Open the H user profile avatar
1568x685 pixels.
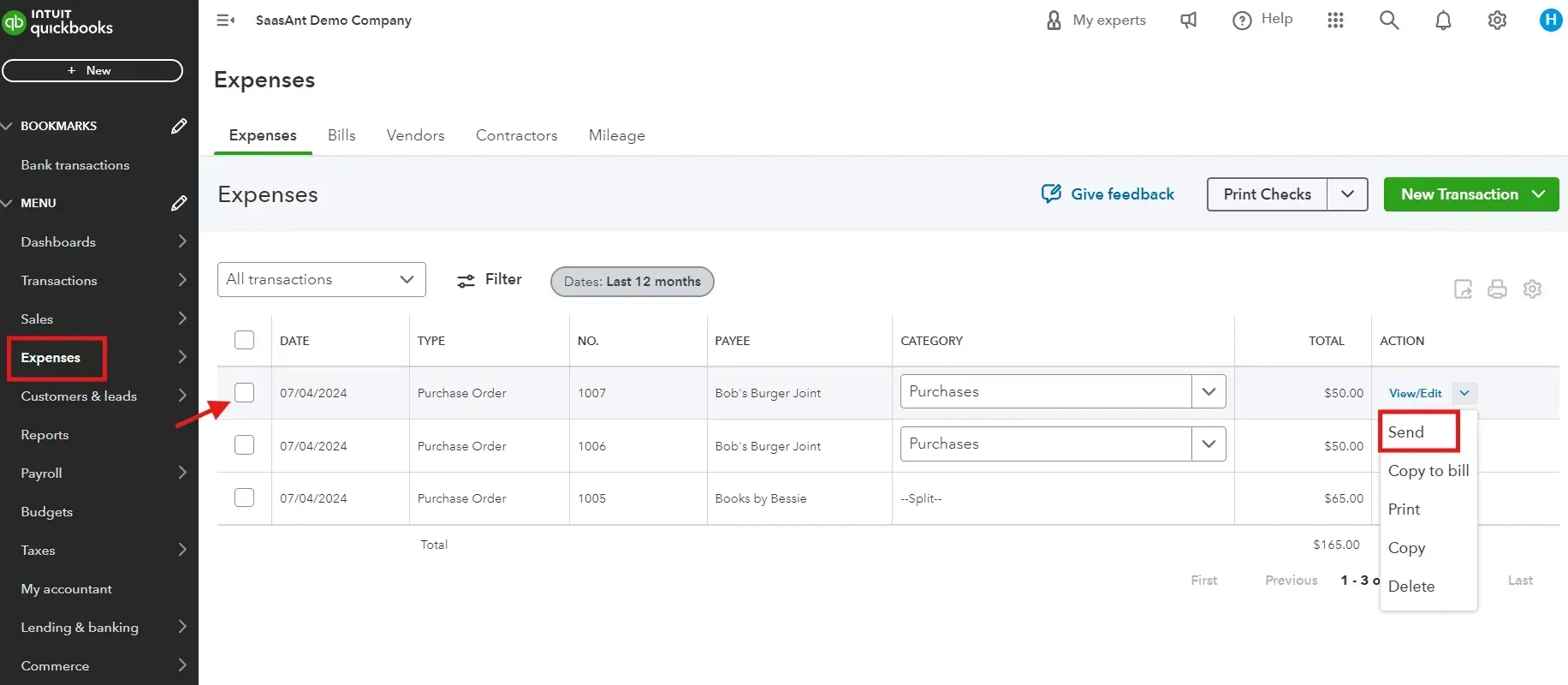(x=1550, y=20)
